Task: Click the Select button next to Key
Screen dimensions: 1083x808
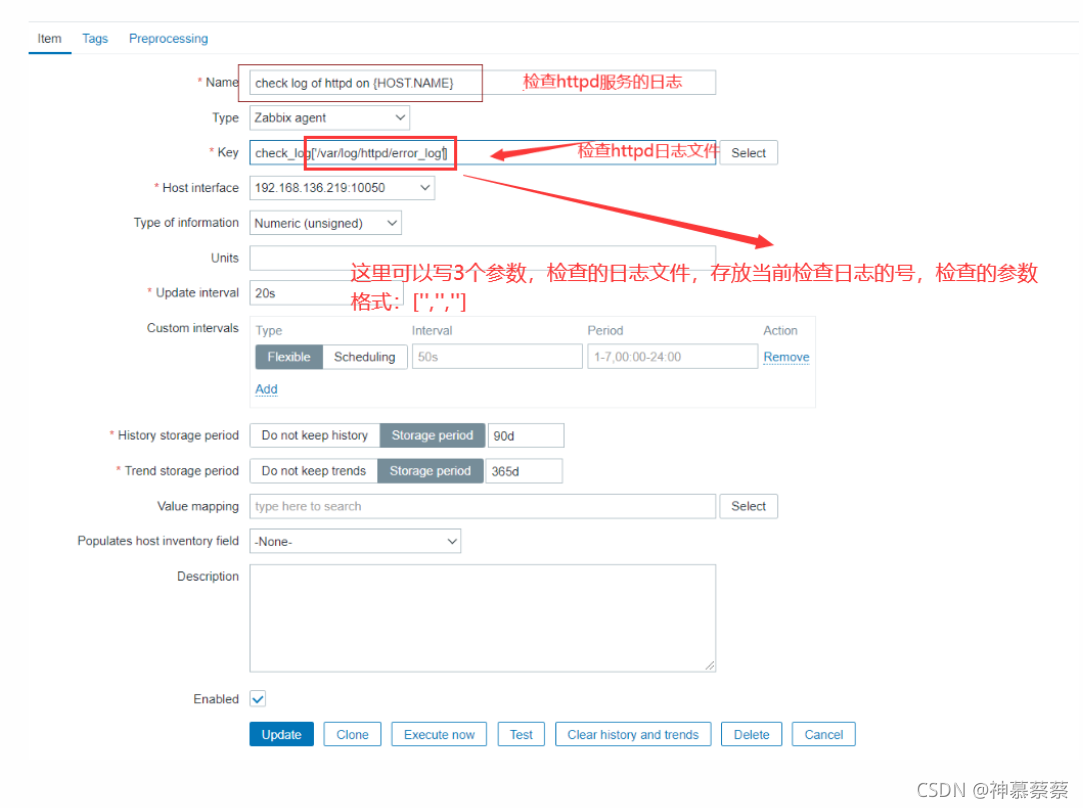Action: click(748, 153)
